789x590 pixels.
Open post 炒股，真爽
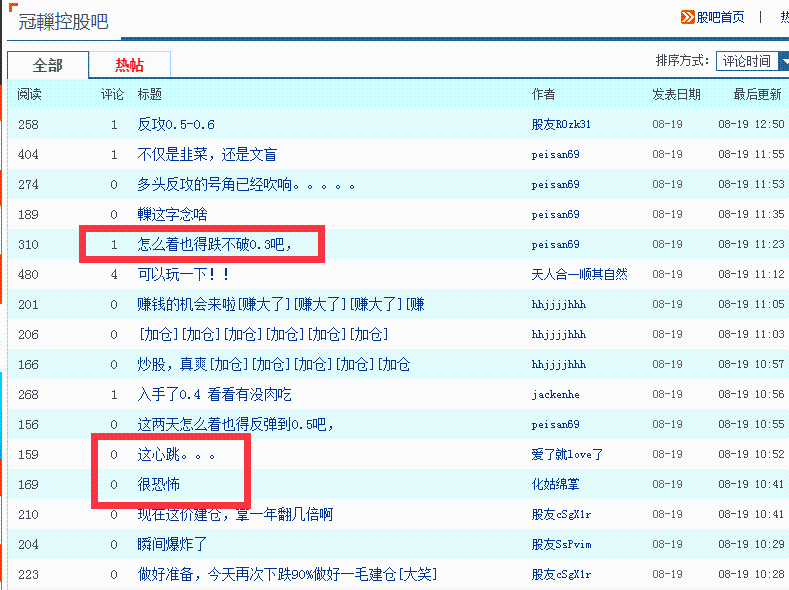tap(274, 365)
